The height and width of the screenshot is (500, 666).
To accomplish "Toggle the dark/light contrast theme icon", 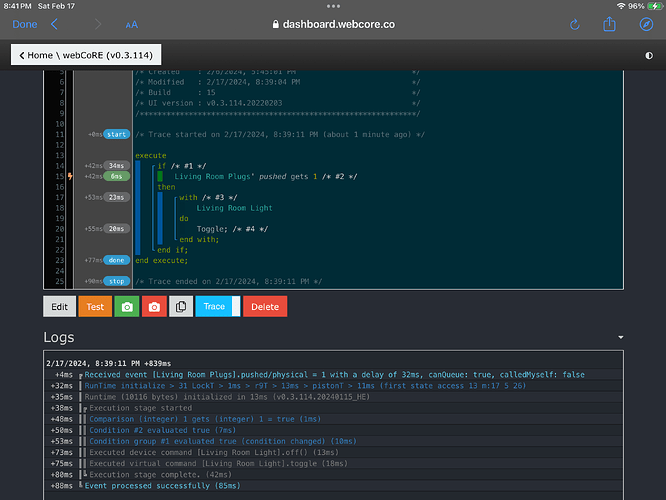I will tap(649, 56).
